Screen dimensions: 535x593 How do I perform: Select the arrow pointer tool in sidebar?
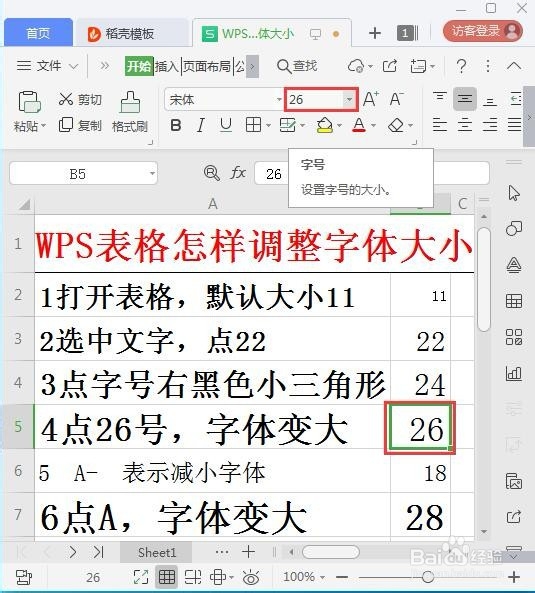pyautogui.click(x=514, y=193)
